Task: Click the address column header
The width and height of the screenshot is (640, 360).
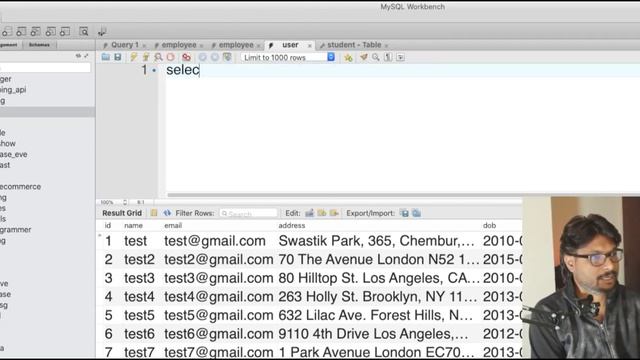Action: (x=291, y=225)
